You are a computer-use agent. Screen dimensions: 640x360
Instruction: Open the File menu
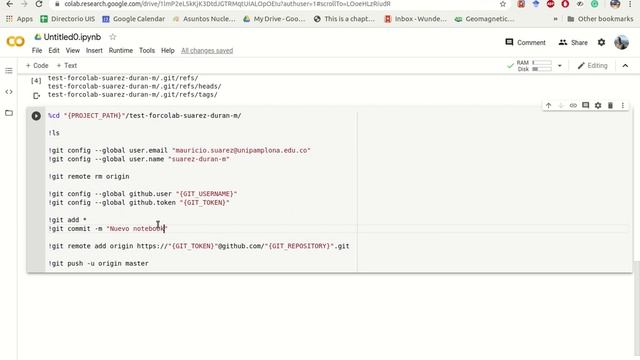coord(37,51)
